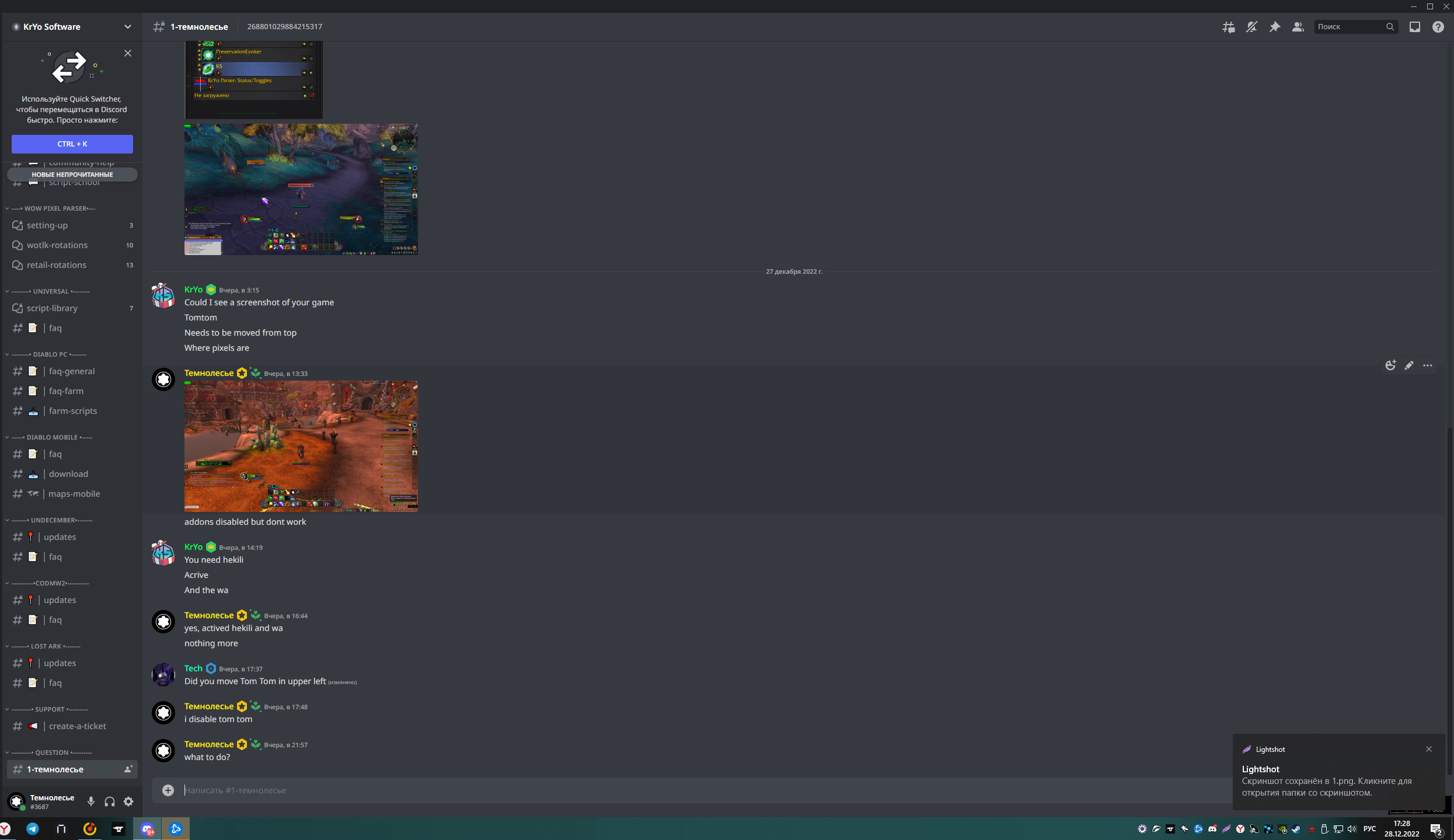Viewport: 1454px width, 840px height.
Task: Open script-library channel
Action: click(x=72, y=308)
